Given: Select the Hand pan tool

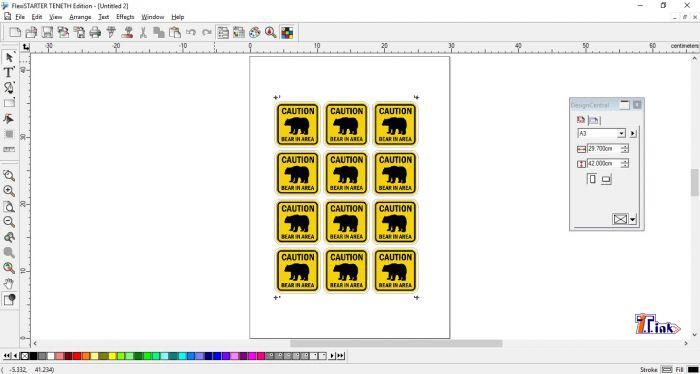Looking at the screenshot, I should point(8,283).
